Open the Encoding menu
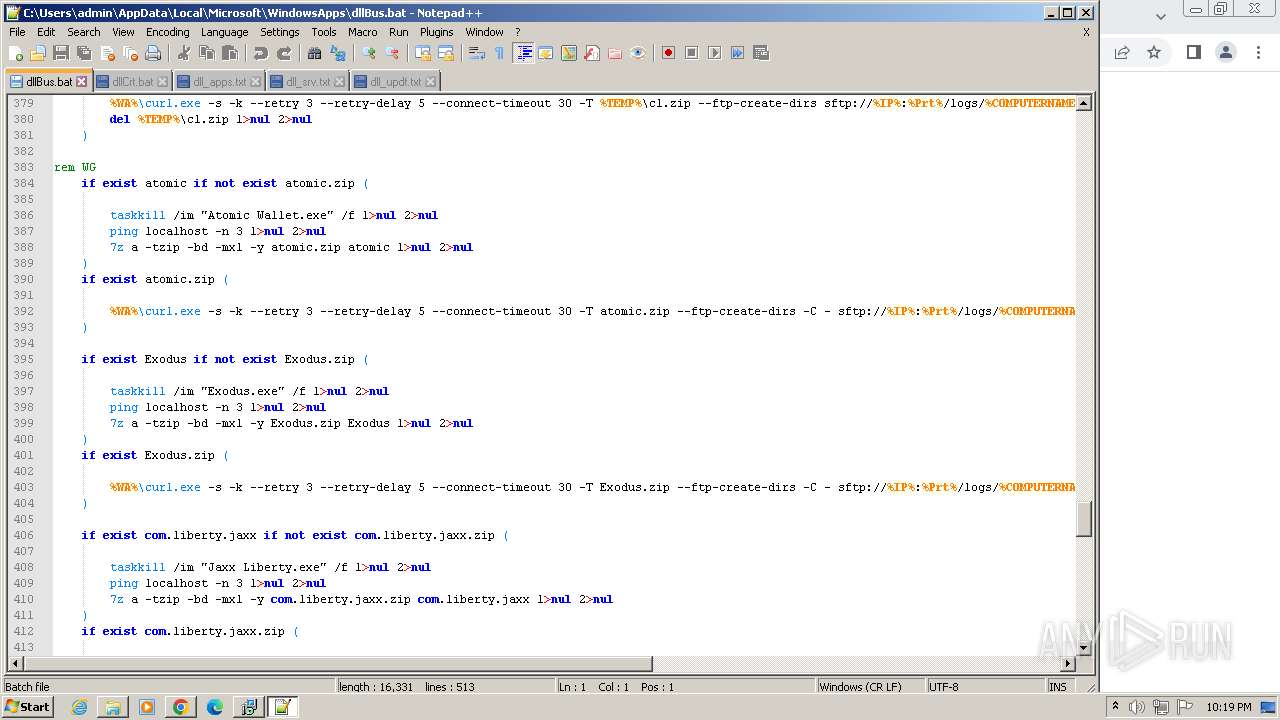The image size is (1280, 720). click(167, 32)
